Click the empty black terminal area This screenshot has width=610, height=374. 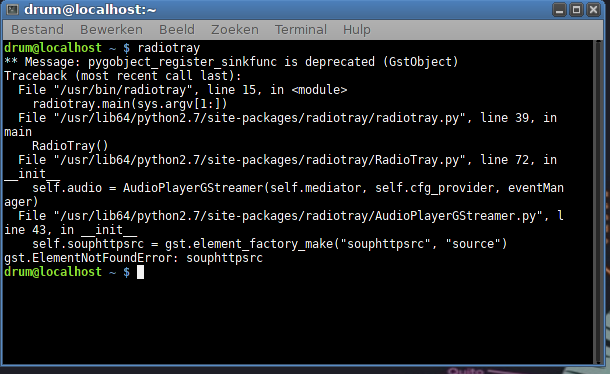298,321
